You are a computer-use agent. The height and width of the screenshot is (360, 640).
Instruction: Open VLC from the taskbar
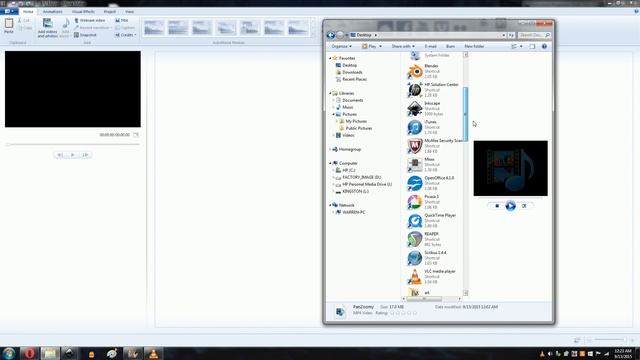(x=154, y=354)
